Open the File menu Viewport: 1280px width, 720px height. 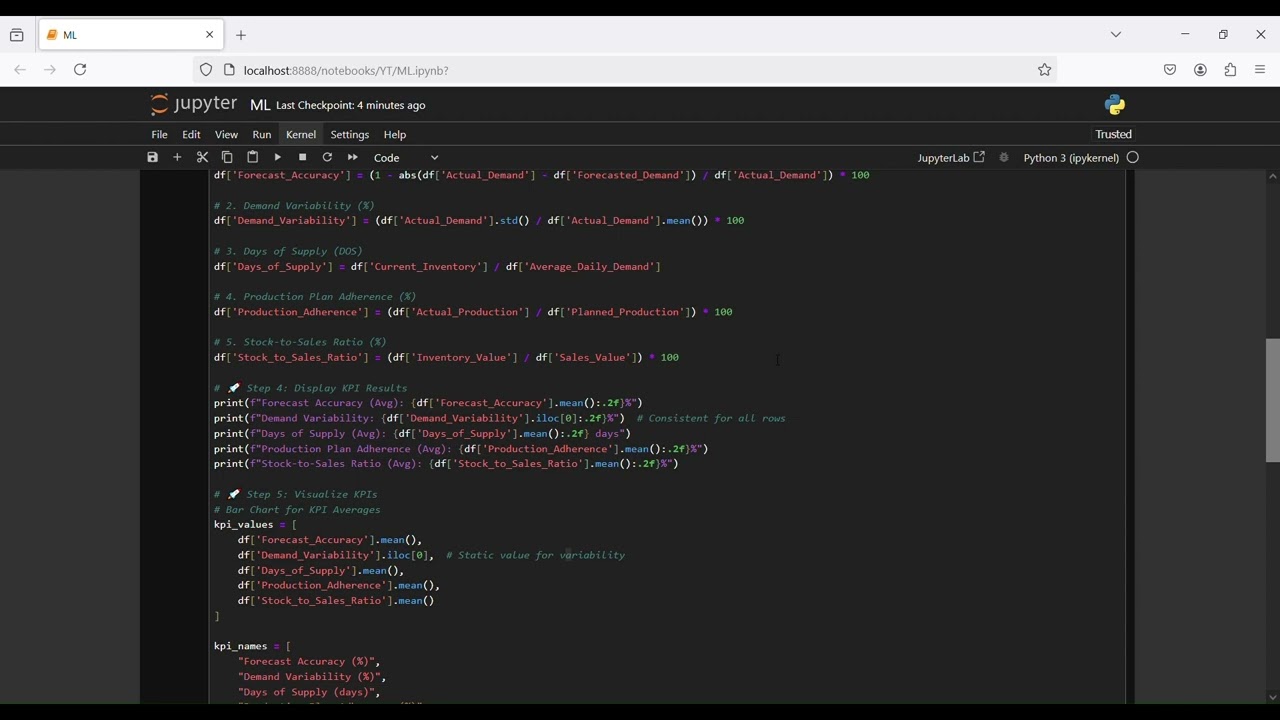(x=160, y=135)
